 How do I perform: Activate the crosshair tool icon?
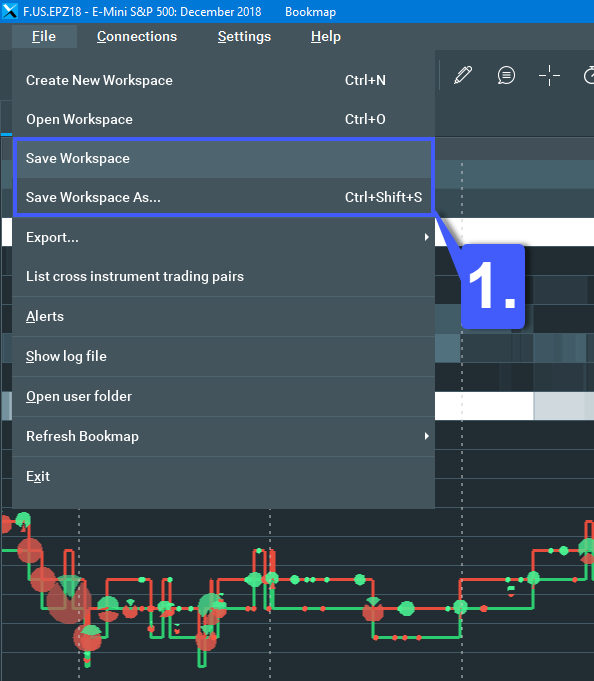coord(549,75)
